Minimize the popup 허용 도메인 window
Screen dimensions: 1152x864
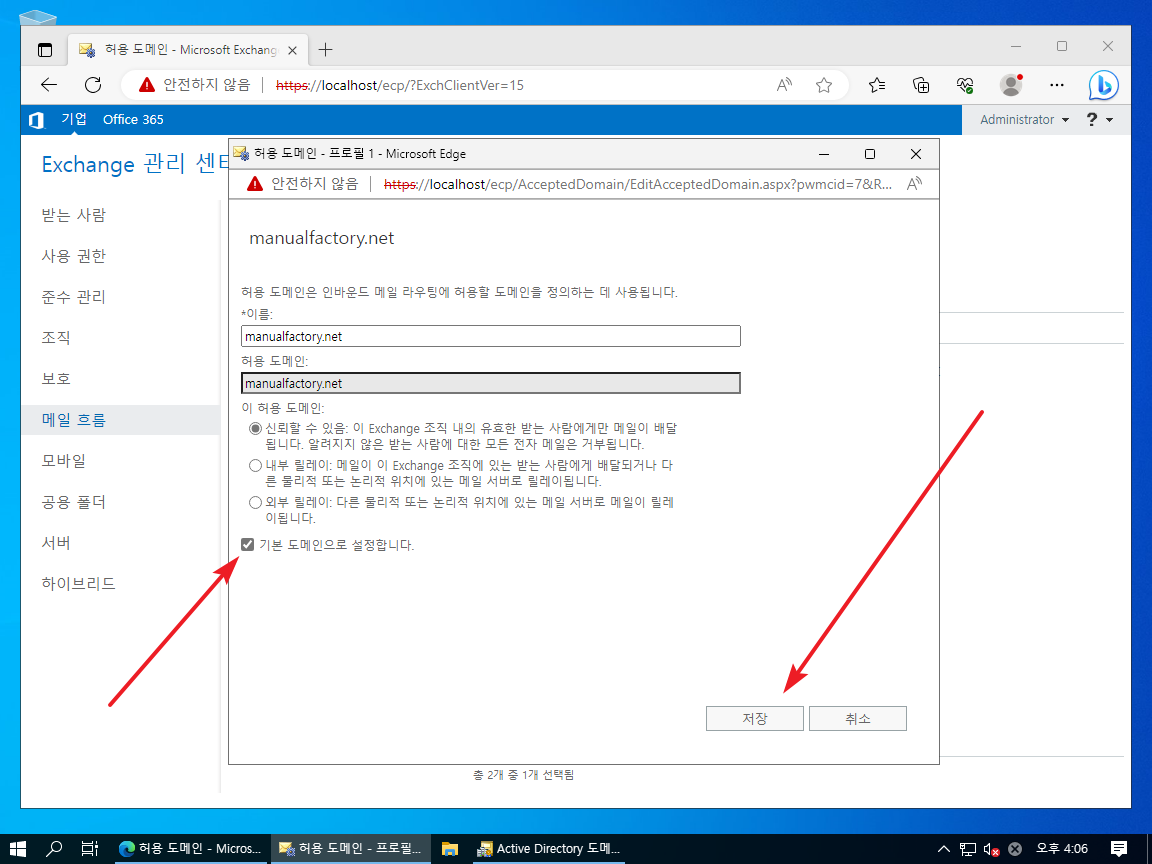coord(824,154)
